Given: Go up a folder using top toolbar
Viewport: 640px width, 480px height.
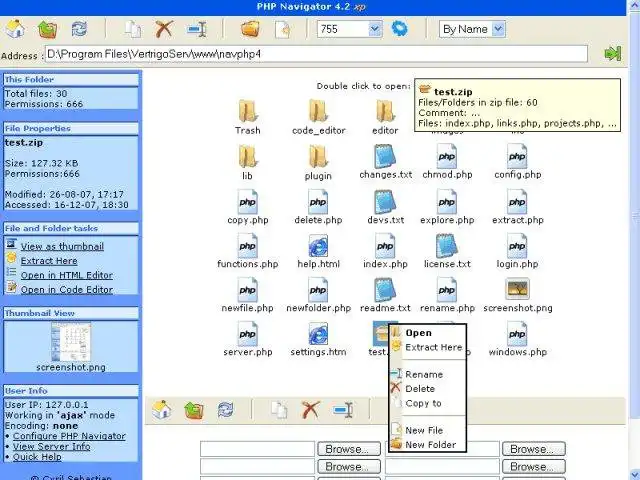Looking at the screenshot, I should (x=47, y=29).
